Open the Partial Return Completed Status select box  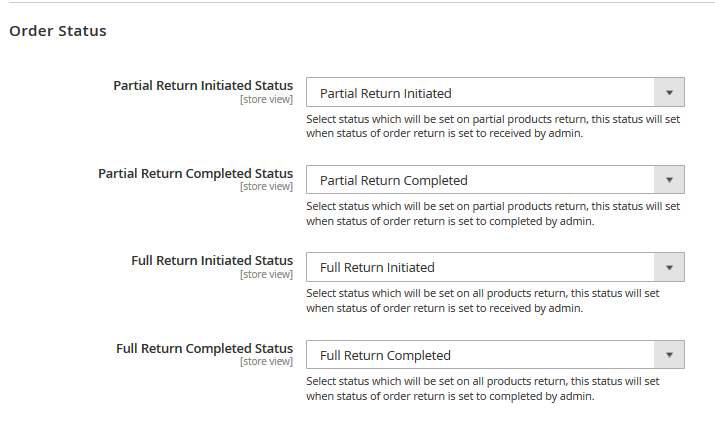[x=495, y=180]
